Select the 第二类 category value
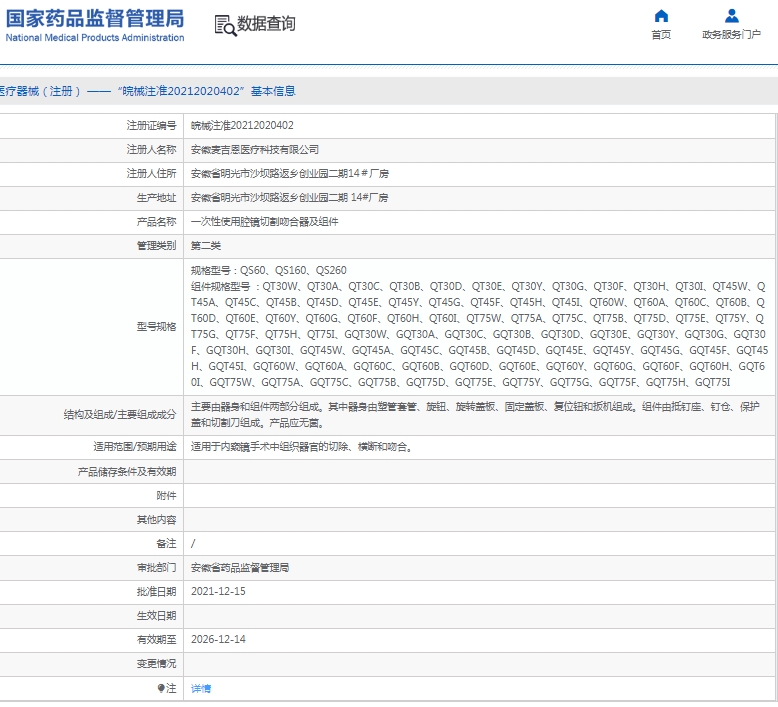 206,246
